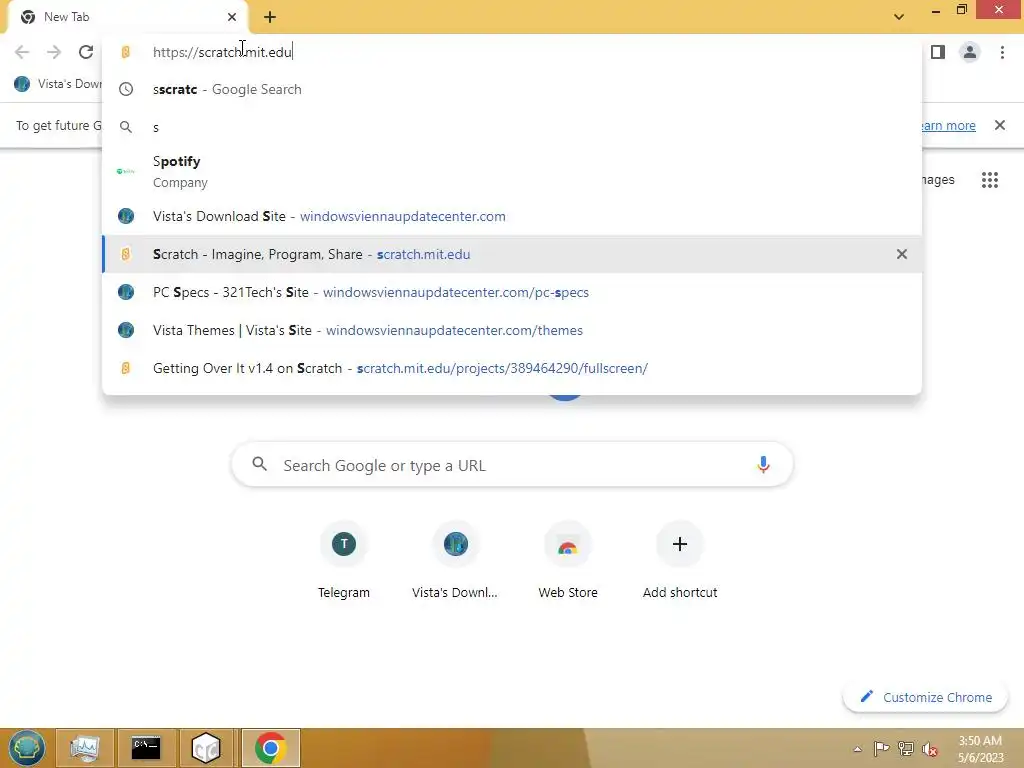Start voice search with microphone icon

tap(763, 465)
